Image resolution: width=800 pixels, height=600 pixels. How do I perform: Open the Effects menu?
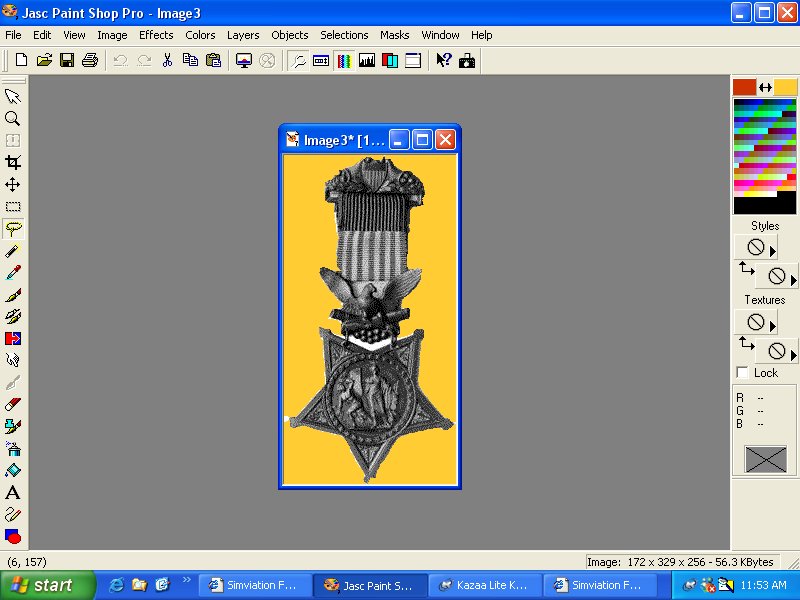[x=156, y=35]
